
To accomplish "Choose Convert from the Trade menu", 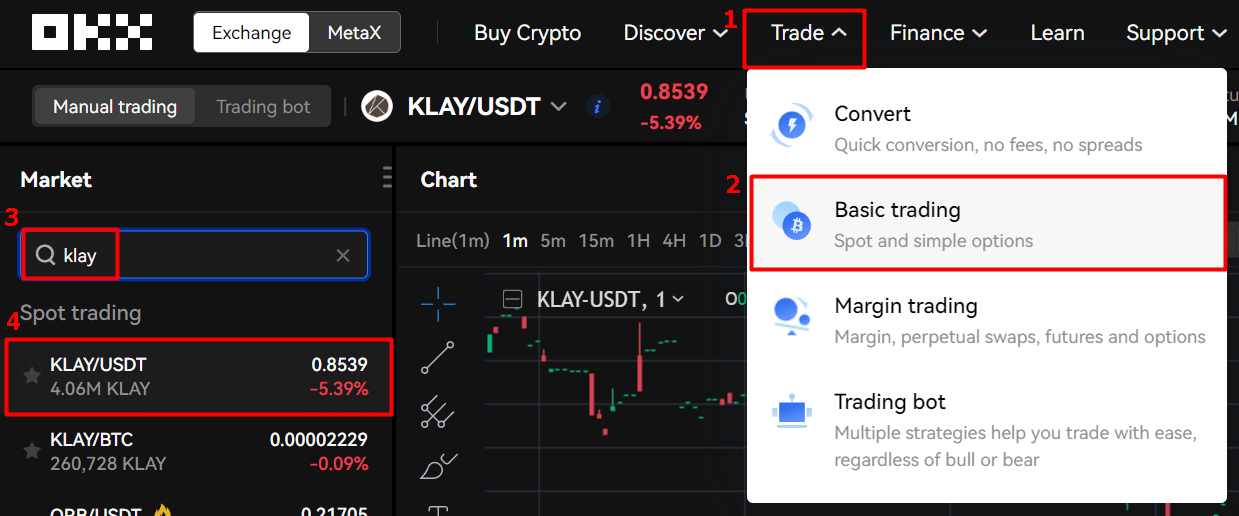I will coord(987,128).
